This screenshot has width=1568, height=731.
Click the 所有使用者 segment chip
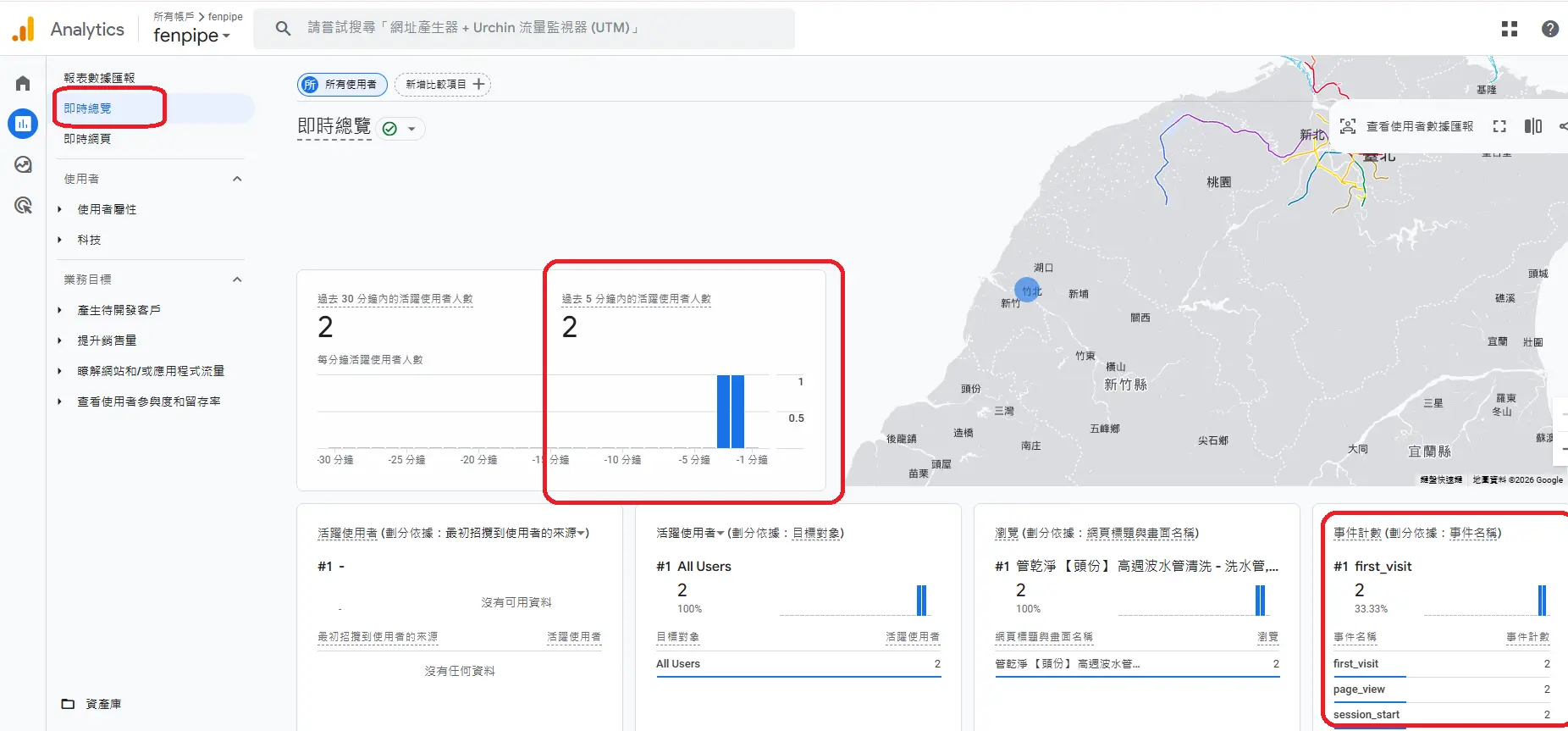342,84
